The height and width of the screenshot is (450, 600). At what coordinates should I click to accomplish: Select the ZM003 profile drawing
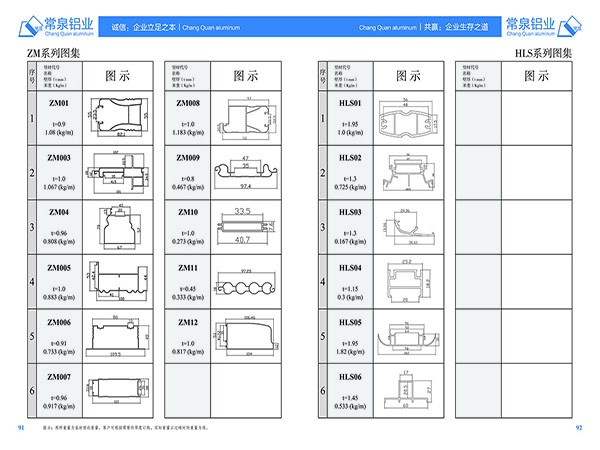click(118, 173)
